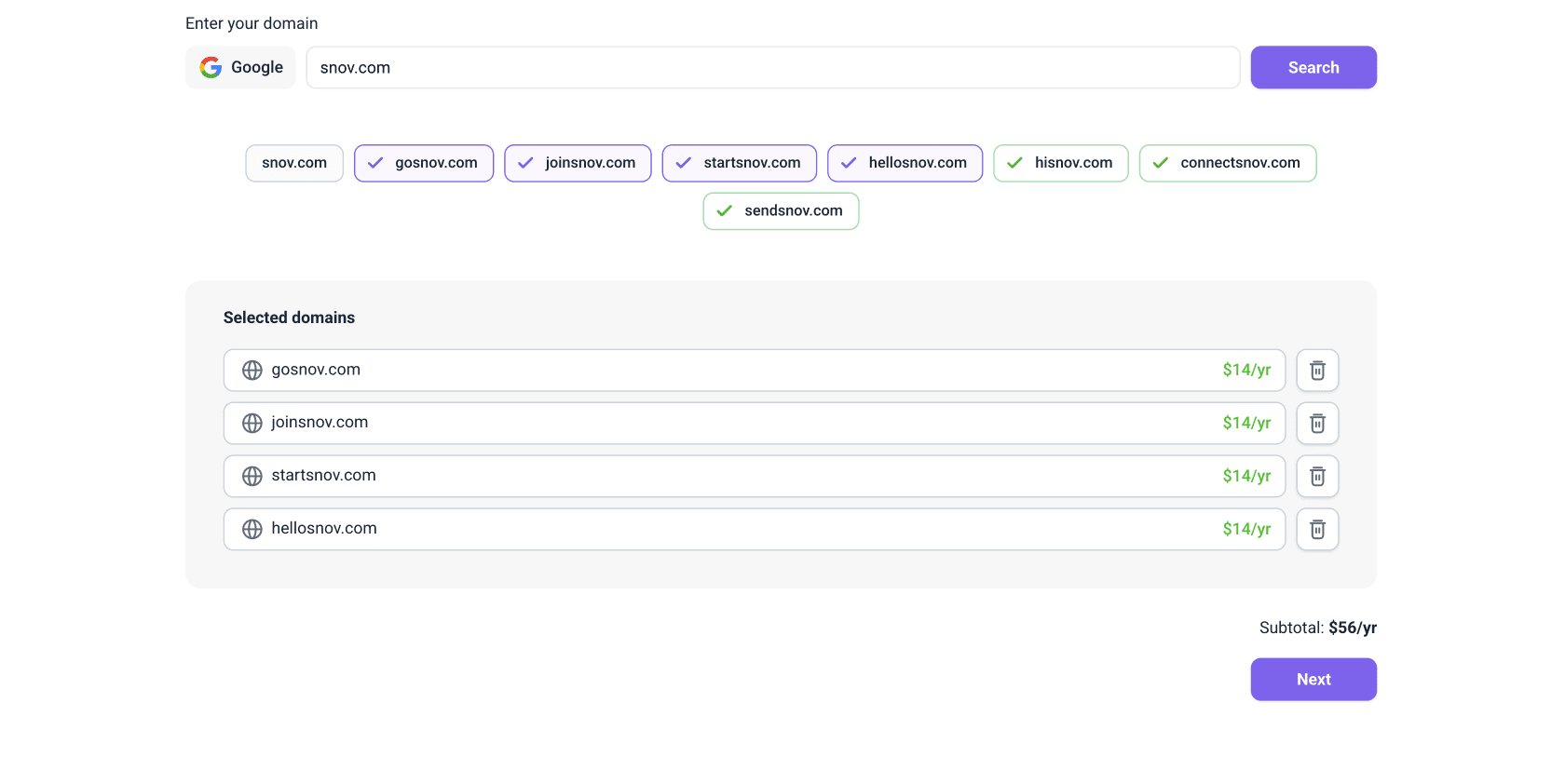Toggle the joinsnov.com suggestion chip
The image size is (1565, 784).
[578, 163]
